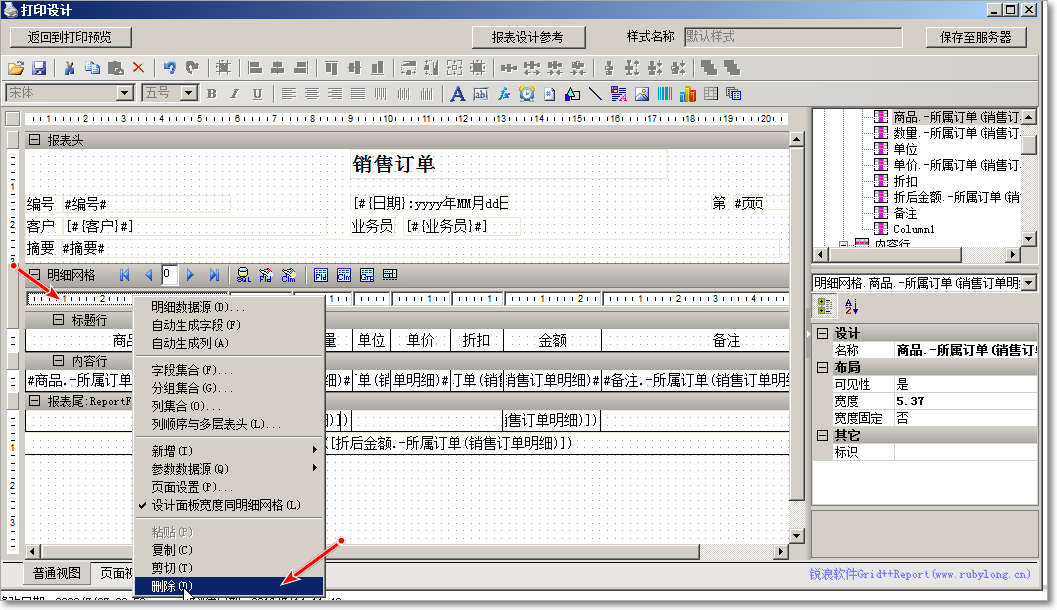The height and width of the screenshot is (610, 1057).
Task: Insert a shape using shapes icon
Action: point(572,94)
